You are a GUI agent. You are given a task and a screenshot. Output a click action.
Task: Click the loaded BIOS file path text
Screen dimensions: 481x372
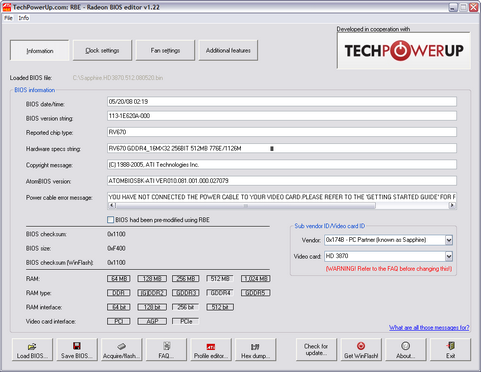click(118, 78)
